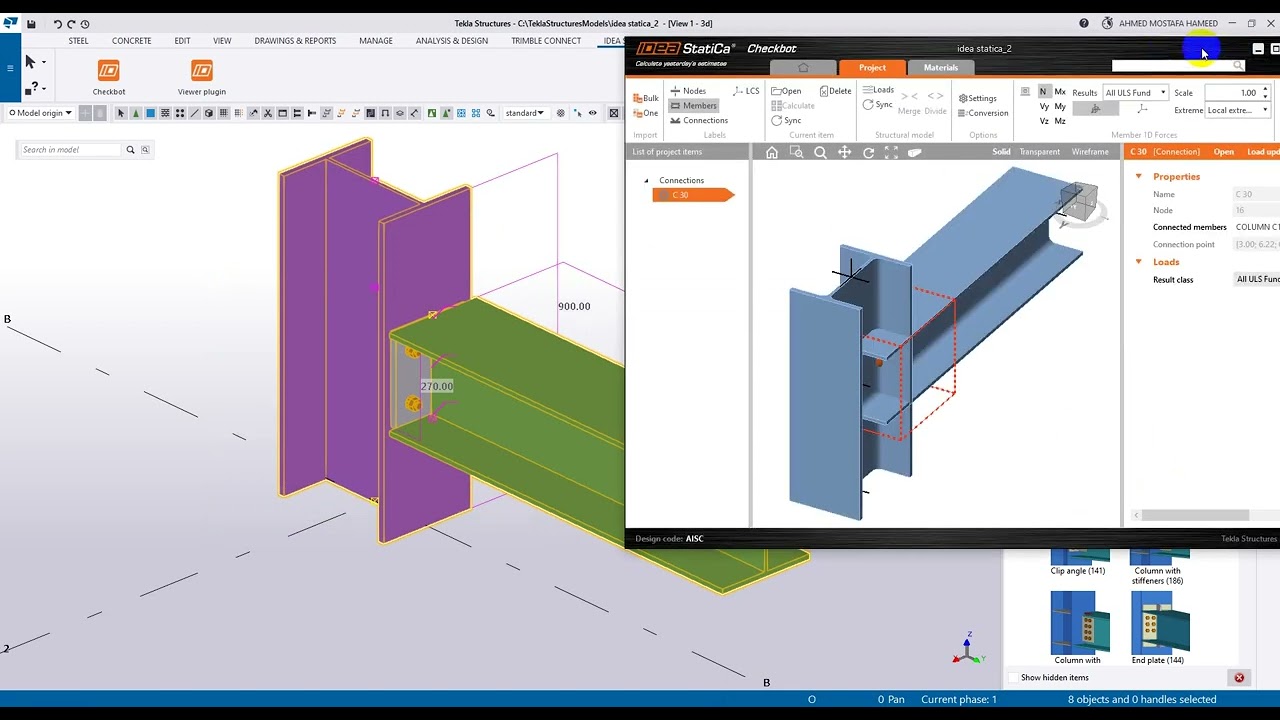
Task: Click Sync in Structural model group
Action: 878,105
